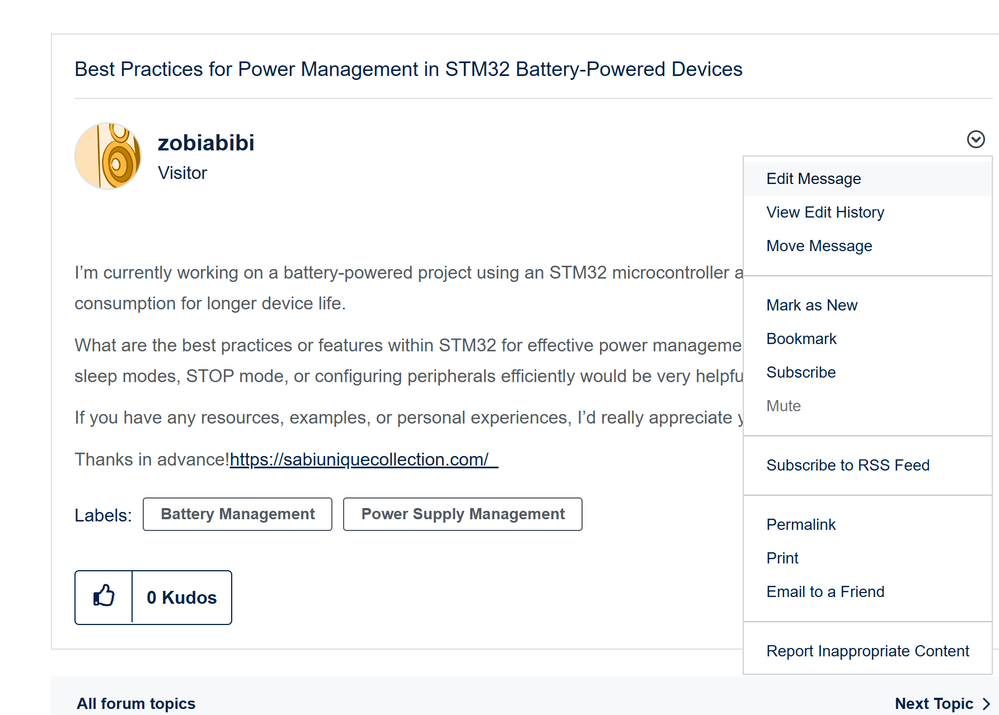Open the sabiuniquecollection.com link
The width and height of the screenshot is (999, 715).
363,460
